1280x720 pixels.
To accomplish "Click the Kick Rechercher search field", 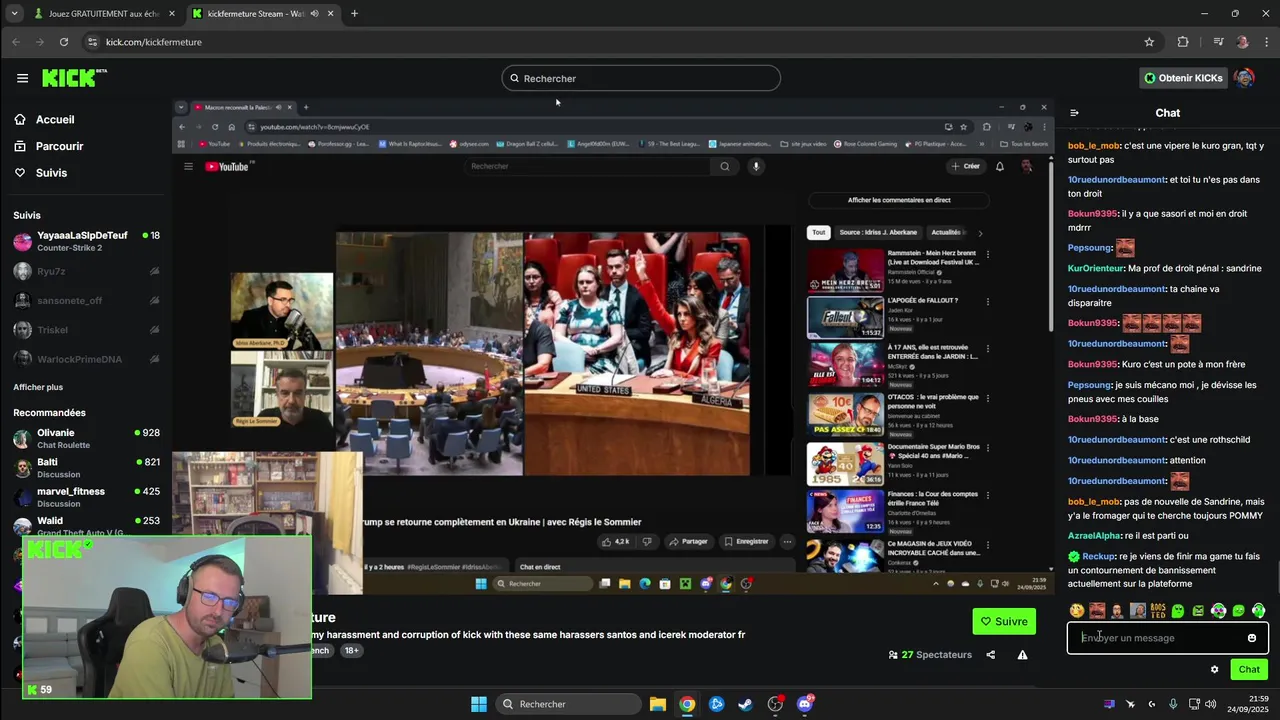I will pyautogui.click(x=641, y=78).
